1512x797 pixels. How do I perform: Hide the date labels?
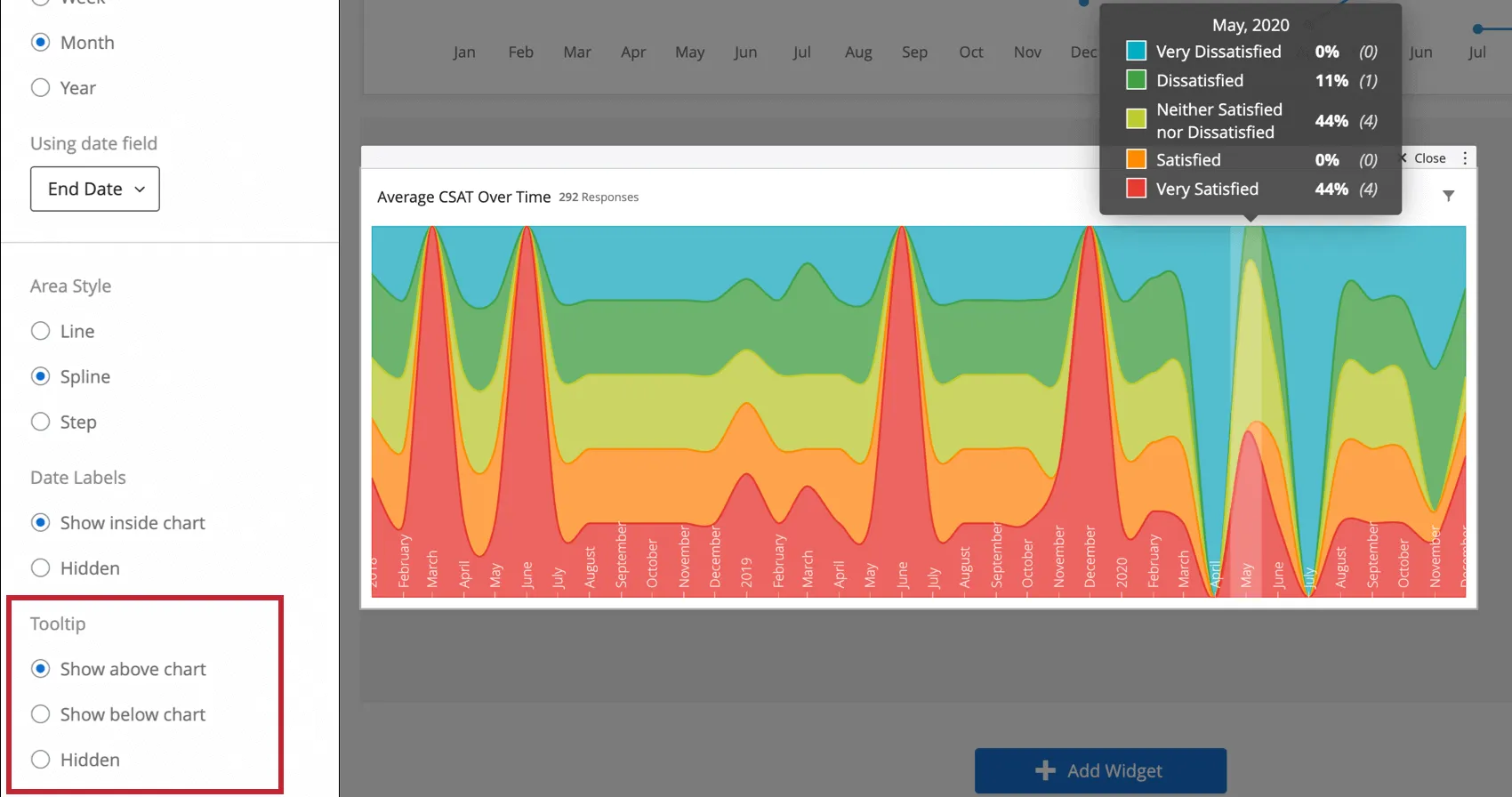pos(40,568)
